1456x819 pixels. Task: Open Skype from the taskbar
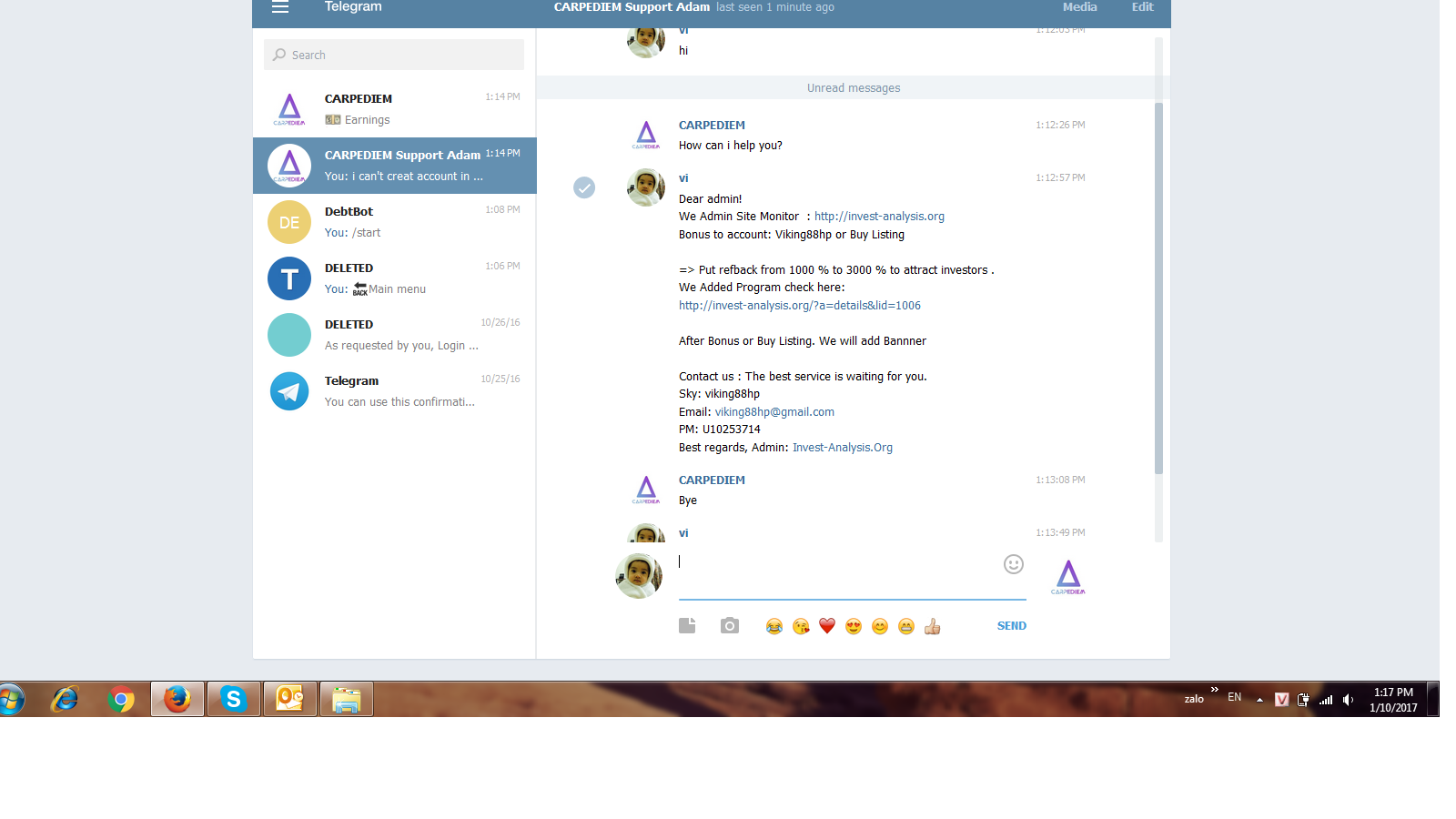[x=234, y=699]
